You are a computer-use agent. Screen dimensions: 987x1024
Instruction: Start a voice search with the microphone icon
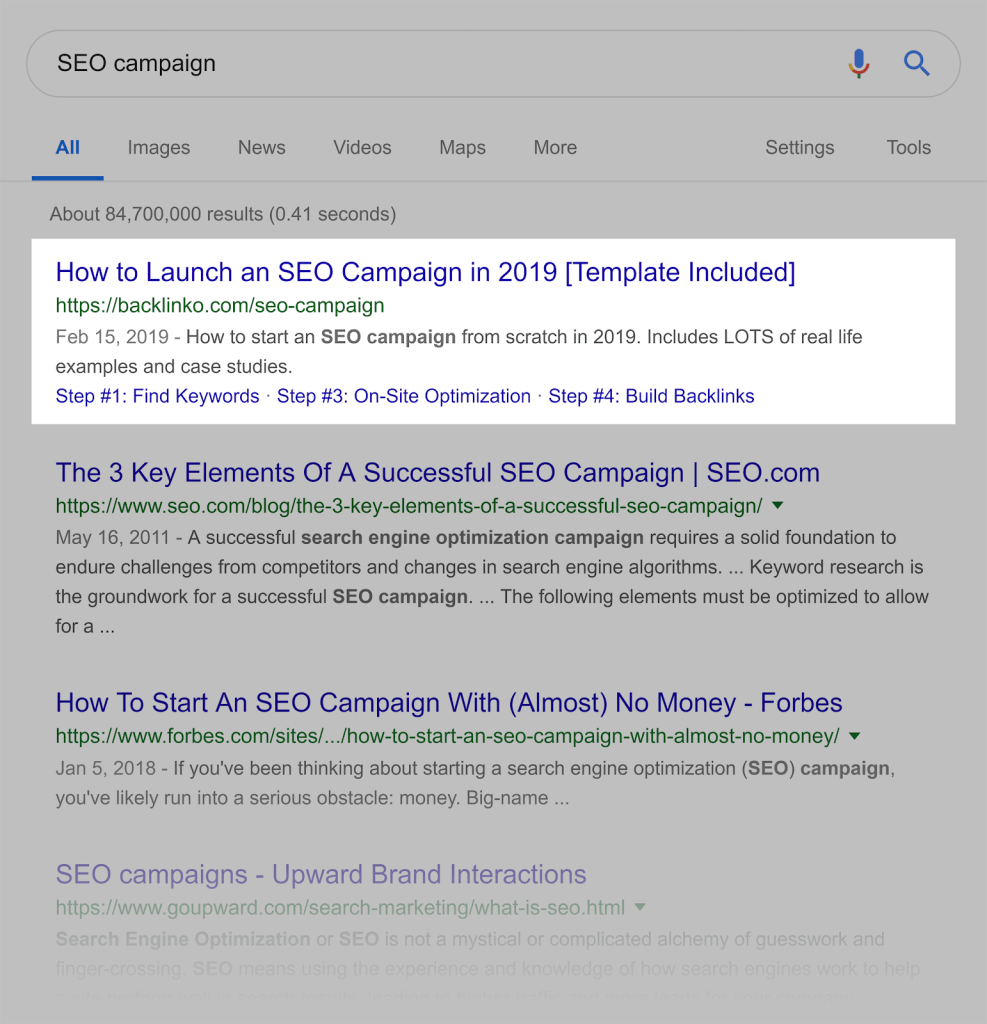click(858, 63)
